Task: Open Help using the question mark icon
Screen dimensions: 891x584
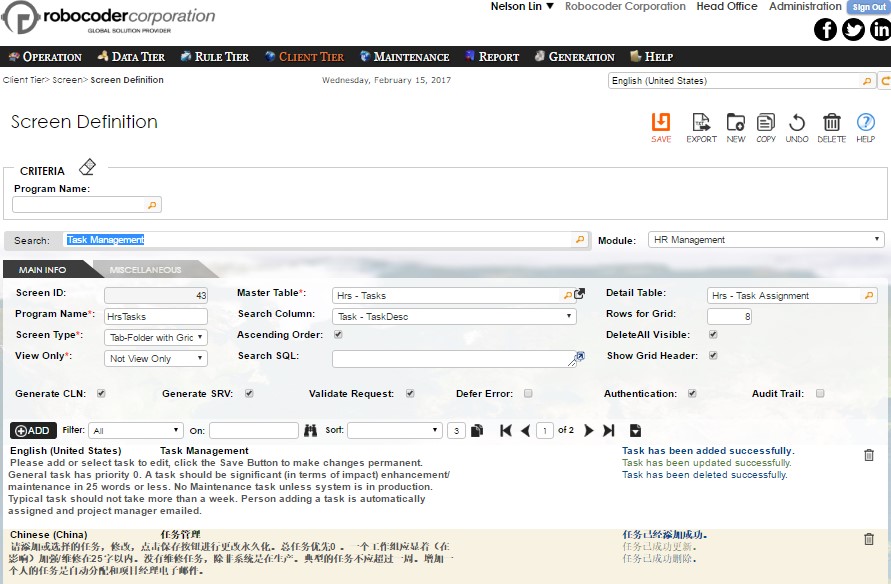Action: pos(866,122)
